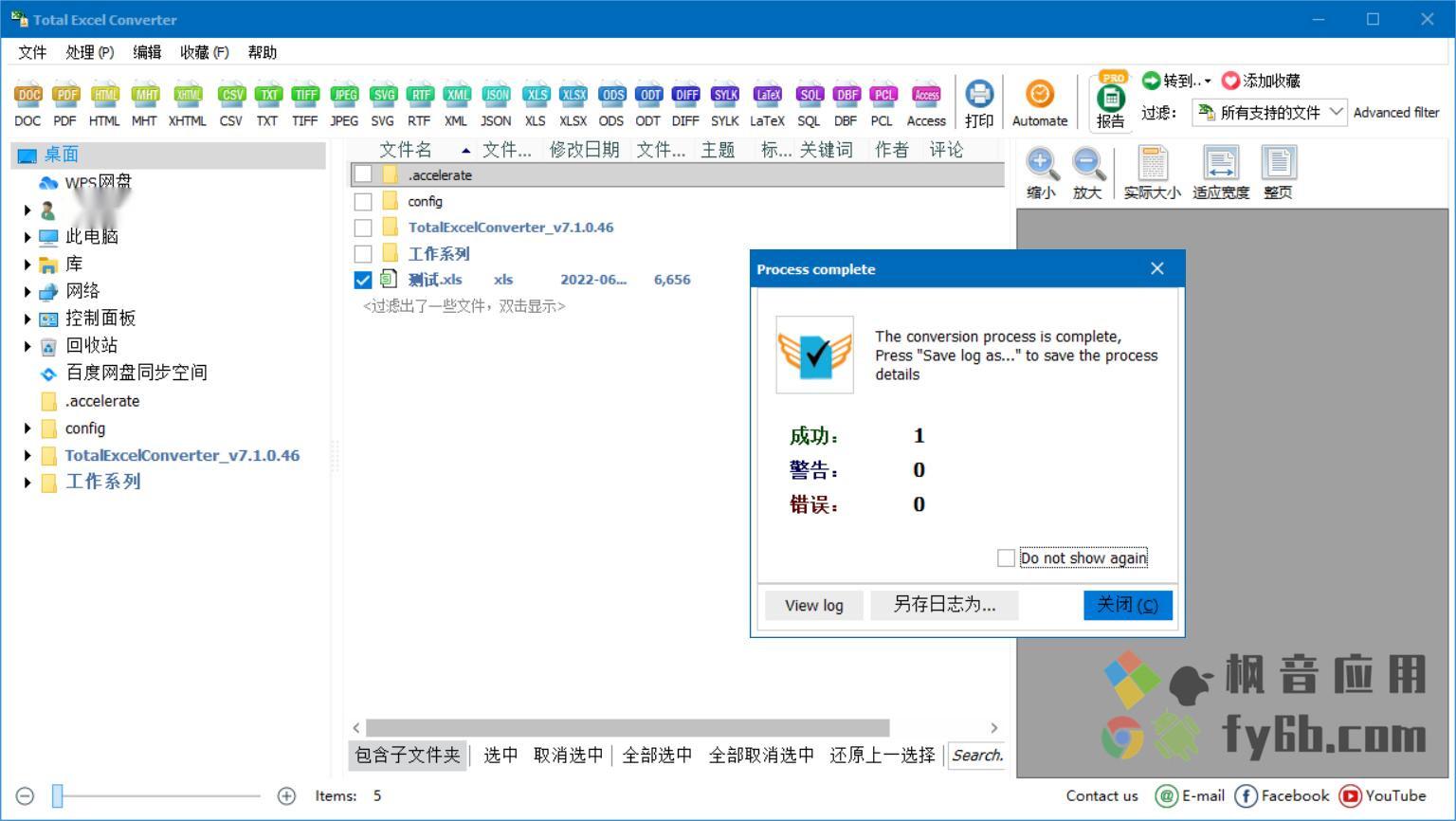
Task: Convert to DOC format icon
Action: click(x=27, y=104)
